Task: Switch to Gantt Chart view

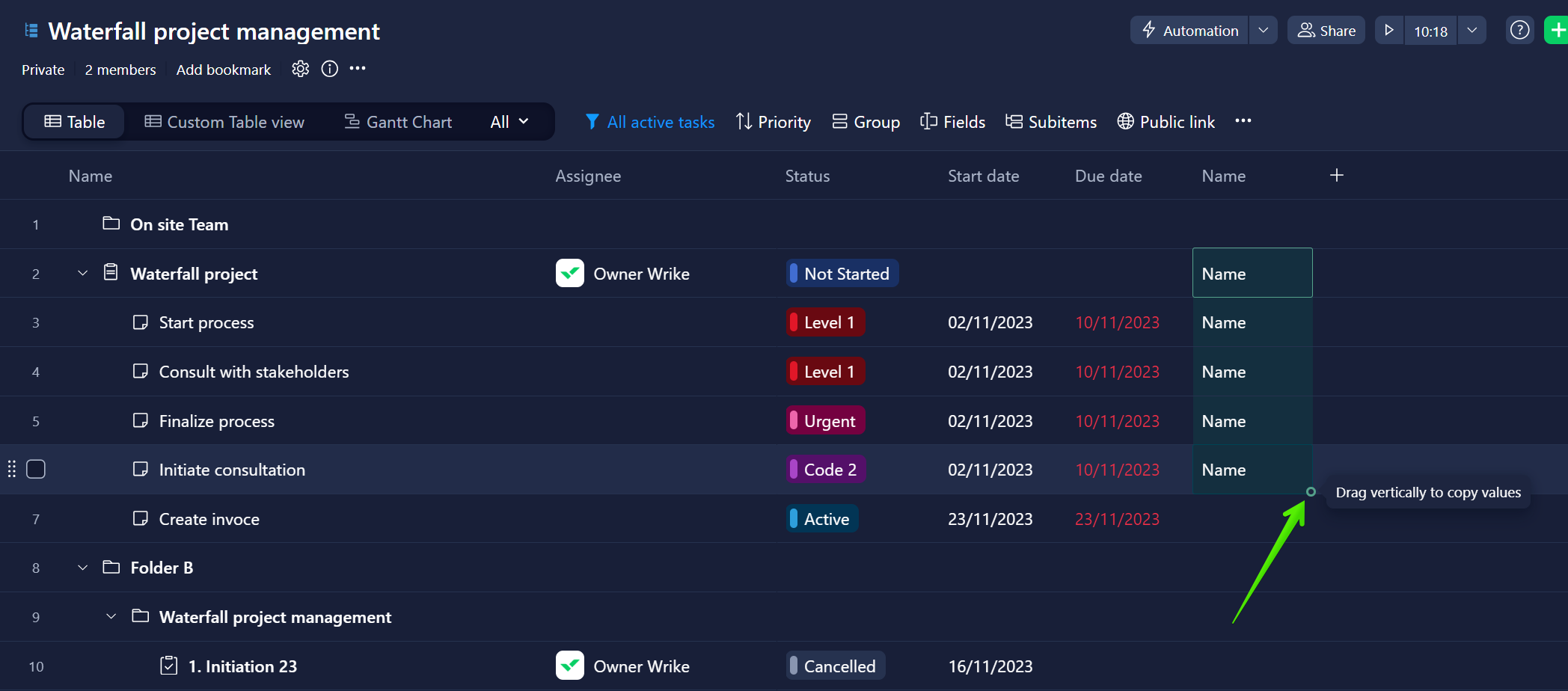Action: pyautogui.click(x=398, y=122)
